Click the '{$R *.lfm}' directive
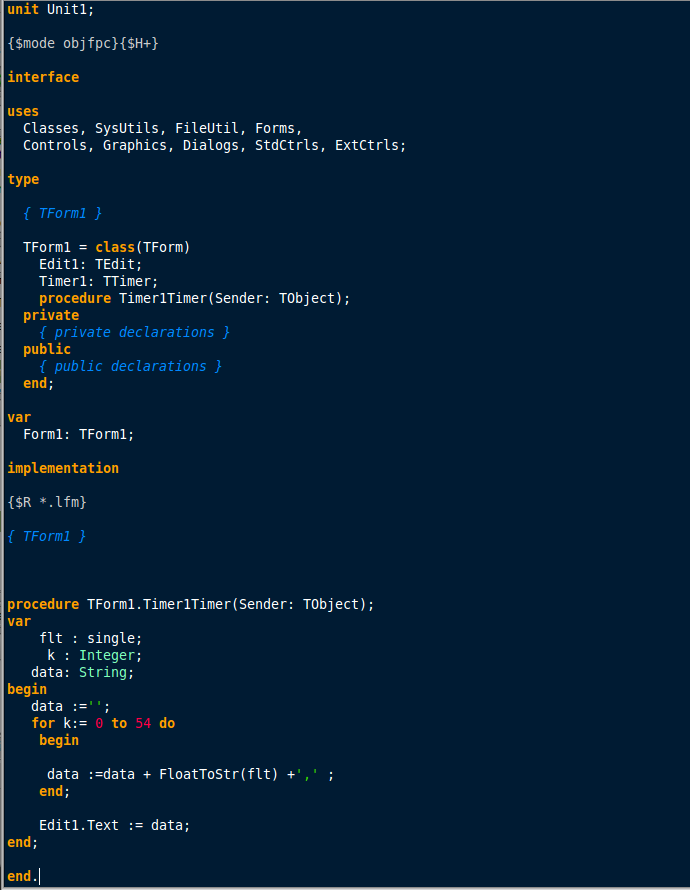This screenshot has height=890, width=690. click(x=47, y=502)
